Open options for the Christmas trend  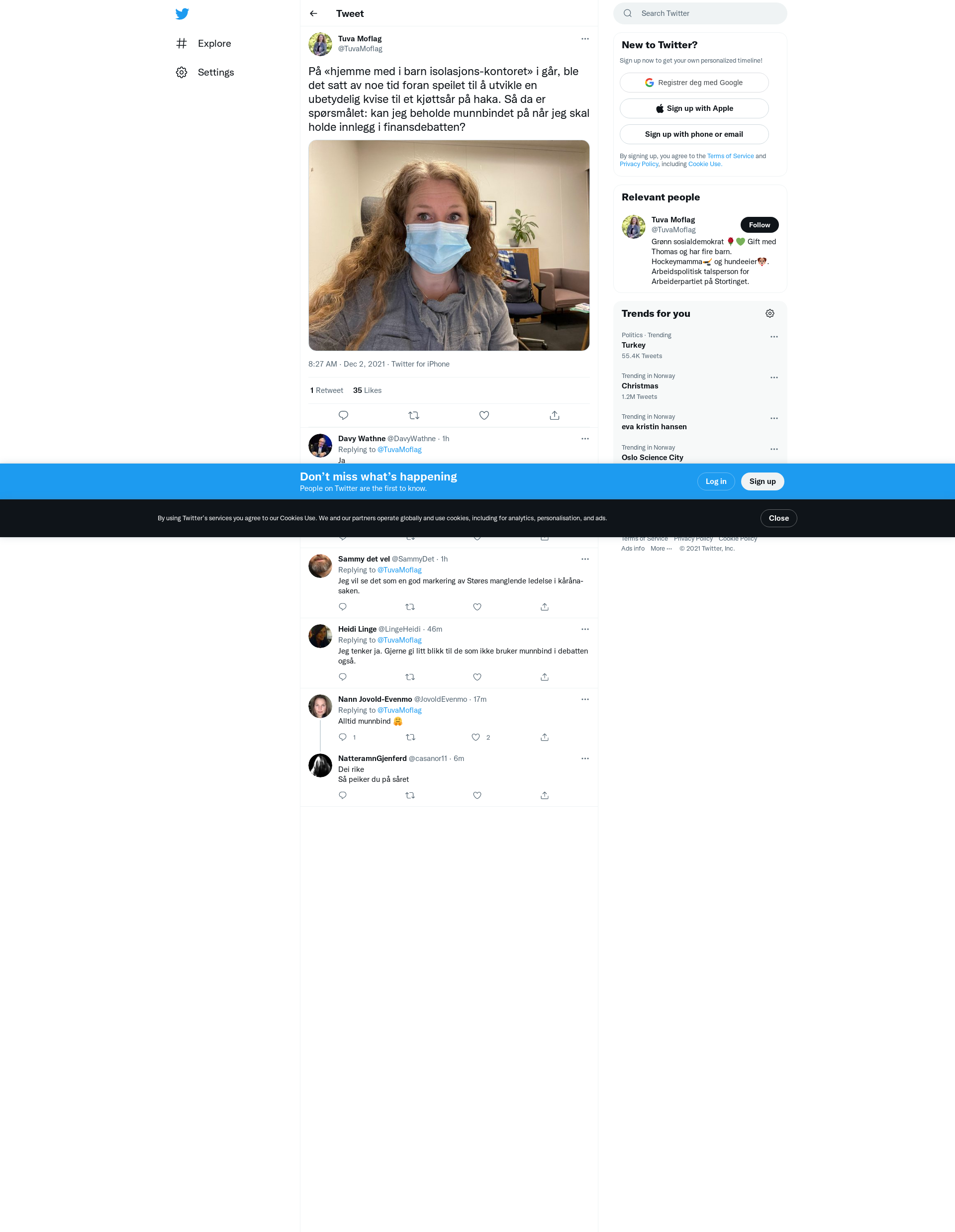coord(774,378)
